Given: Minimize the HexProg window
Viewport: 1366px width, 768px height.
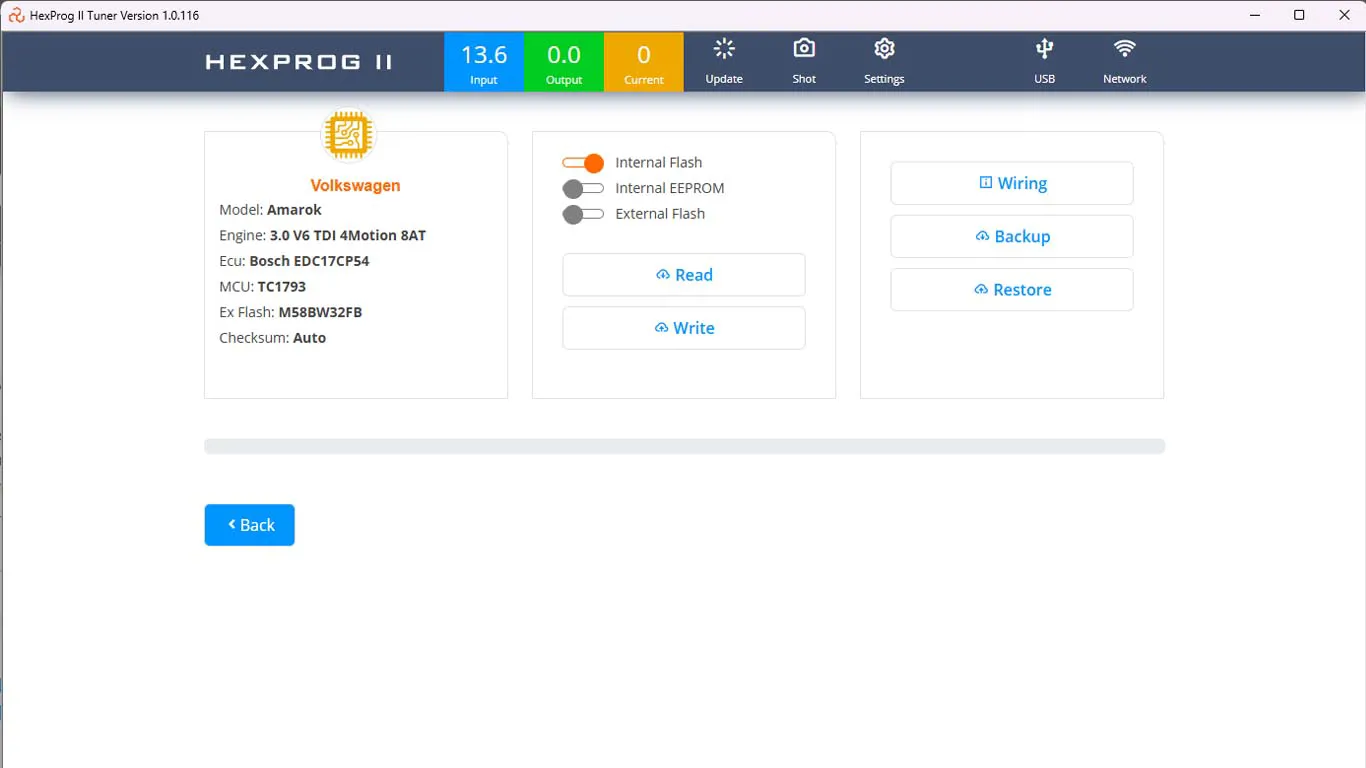Looking at the screenshot, I should click(1254, 15).
